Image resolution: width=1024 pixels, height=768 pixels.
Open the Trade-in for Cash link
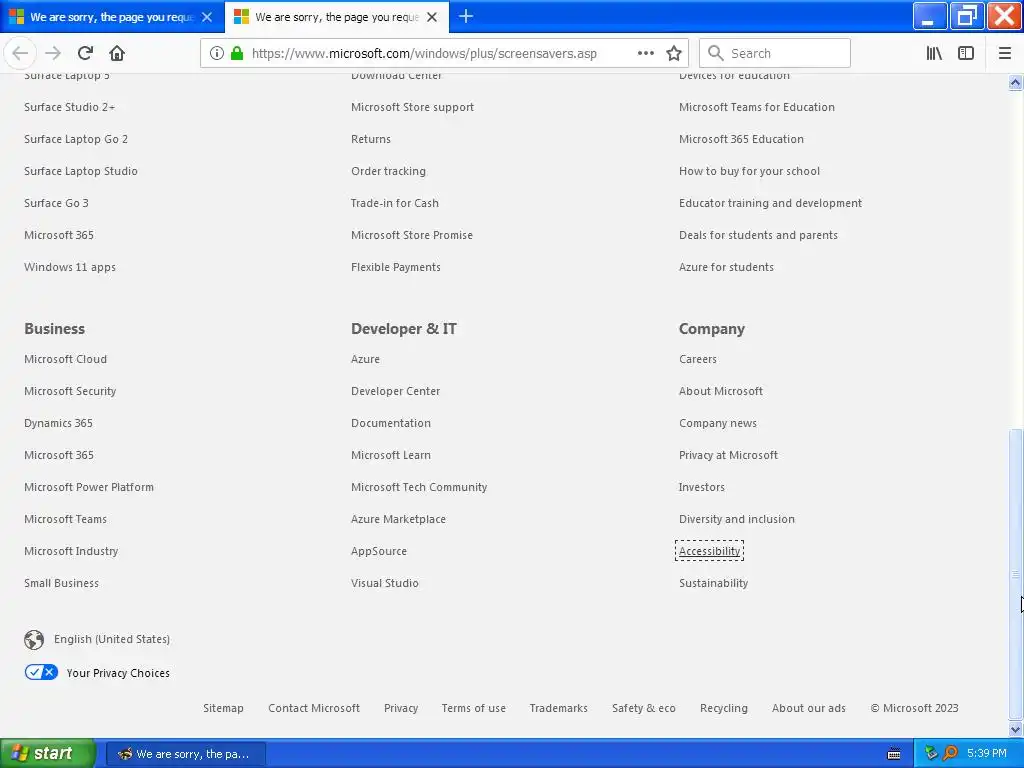pos(394,203)
